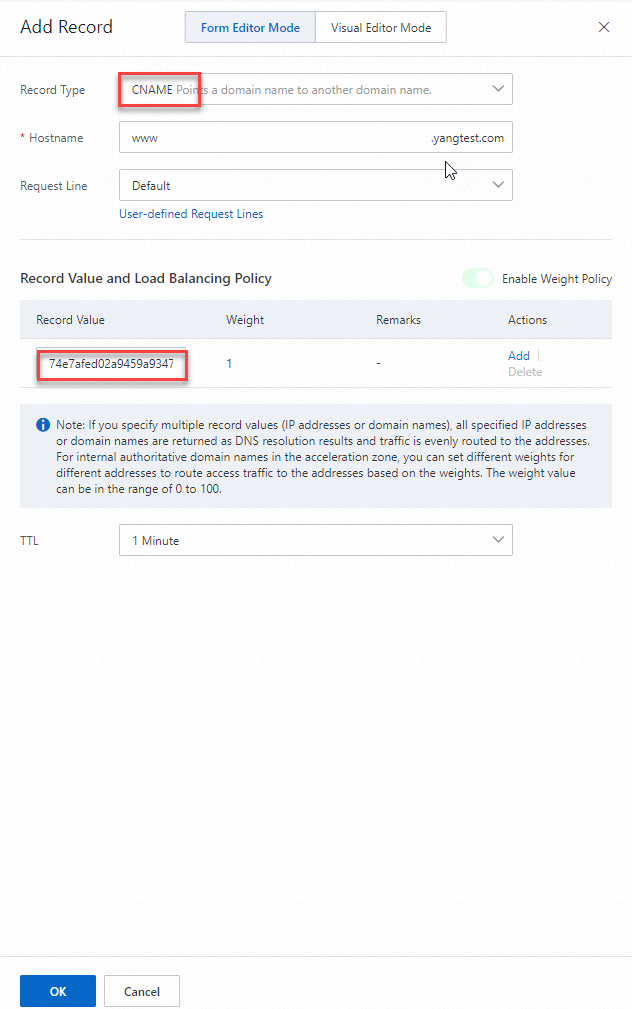Screen dimensions: 632x1009
Task: Click the info icon beside the note
Action: click(x=43, y=425)
